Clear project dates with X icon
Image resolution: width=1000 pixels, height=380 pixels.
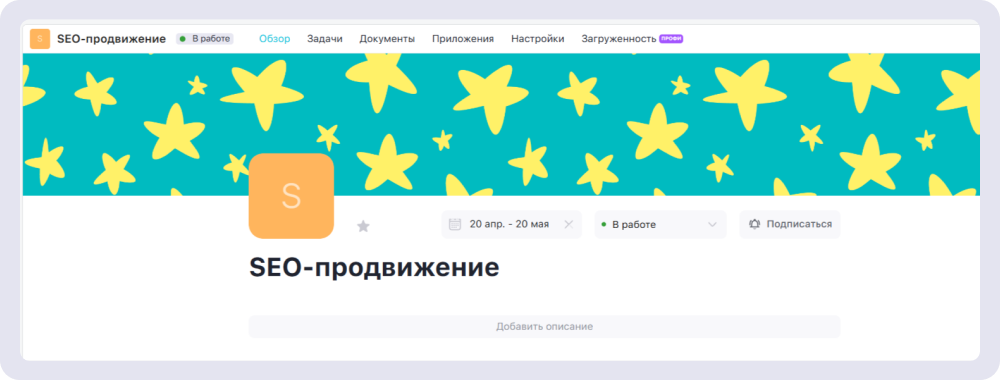pyautogui.click(x=569, y=224)
